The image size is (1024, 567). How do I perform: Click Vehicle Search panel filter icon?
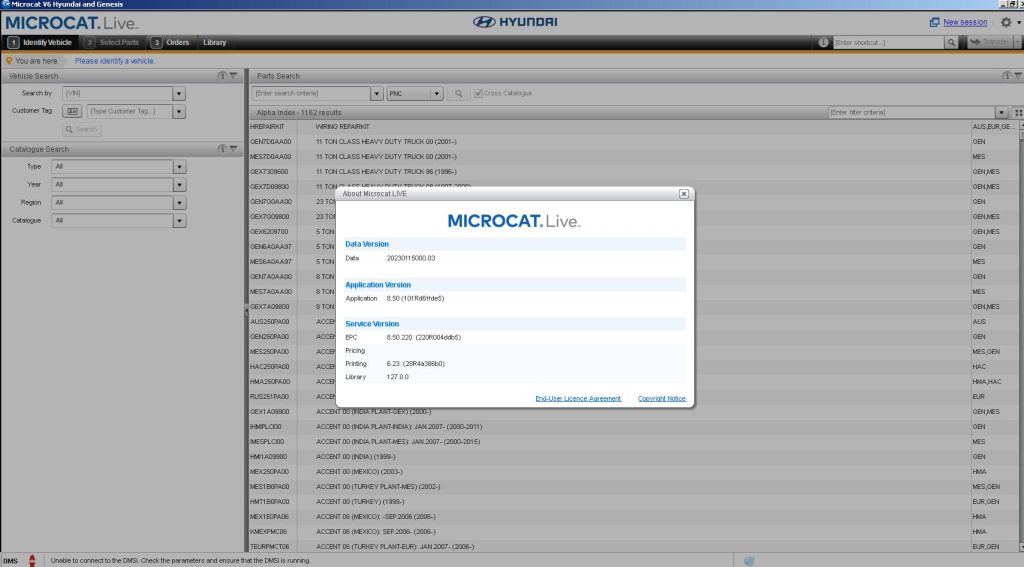pos(233,76)
